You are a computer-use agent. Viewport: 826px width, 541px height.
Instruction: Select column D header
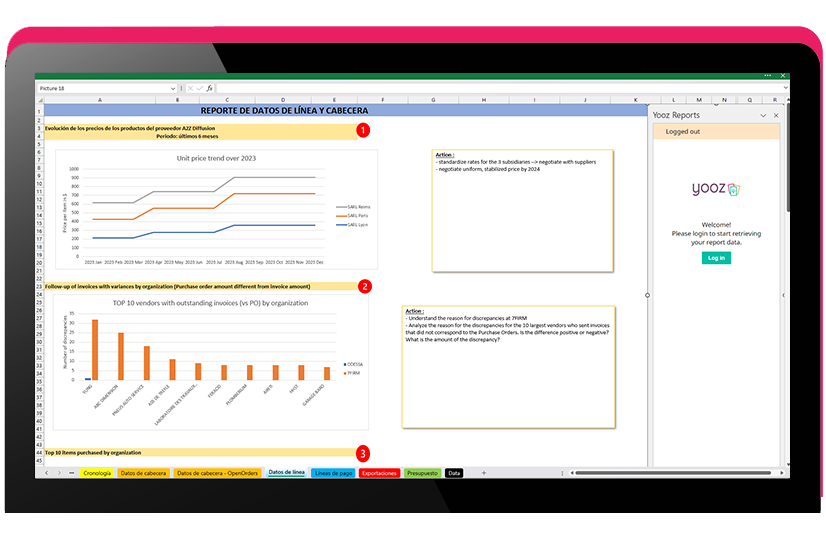point(283,100)
